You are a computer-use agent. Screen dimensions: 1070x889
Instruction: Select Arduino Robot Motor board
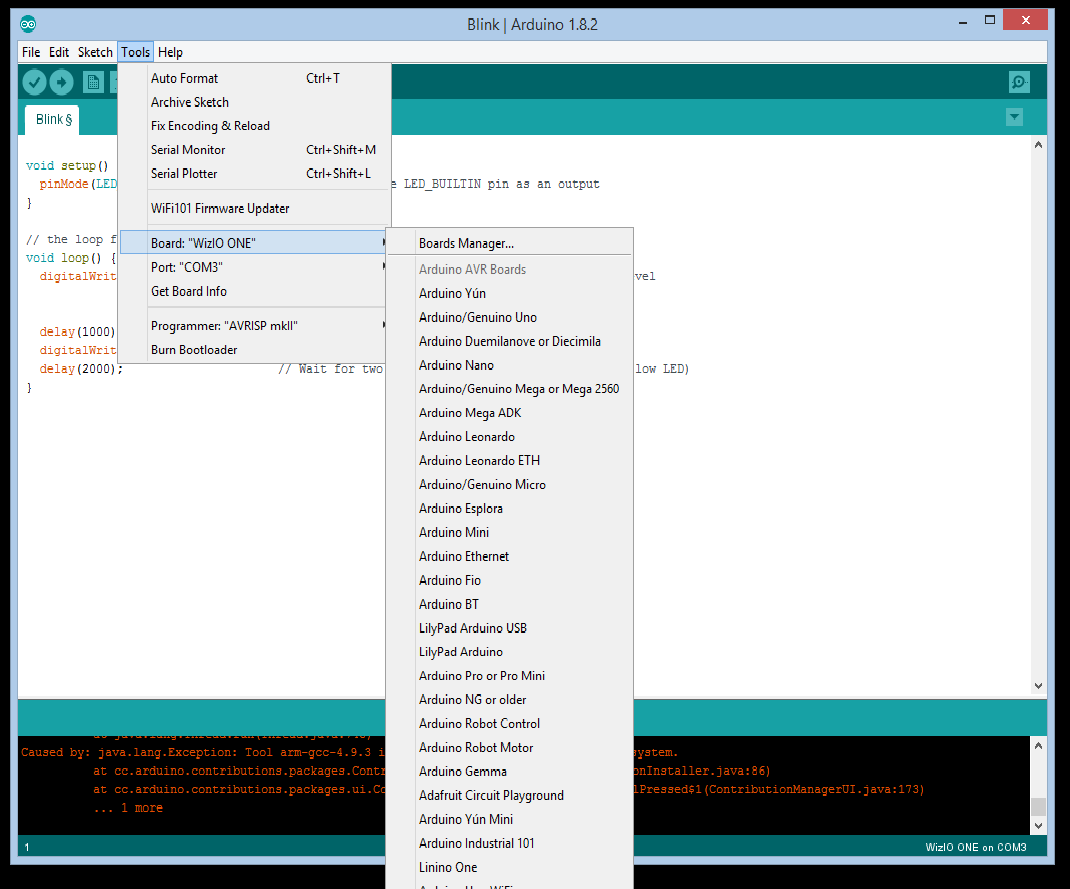tap(509, 748)
